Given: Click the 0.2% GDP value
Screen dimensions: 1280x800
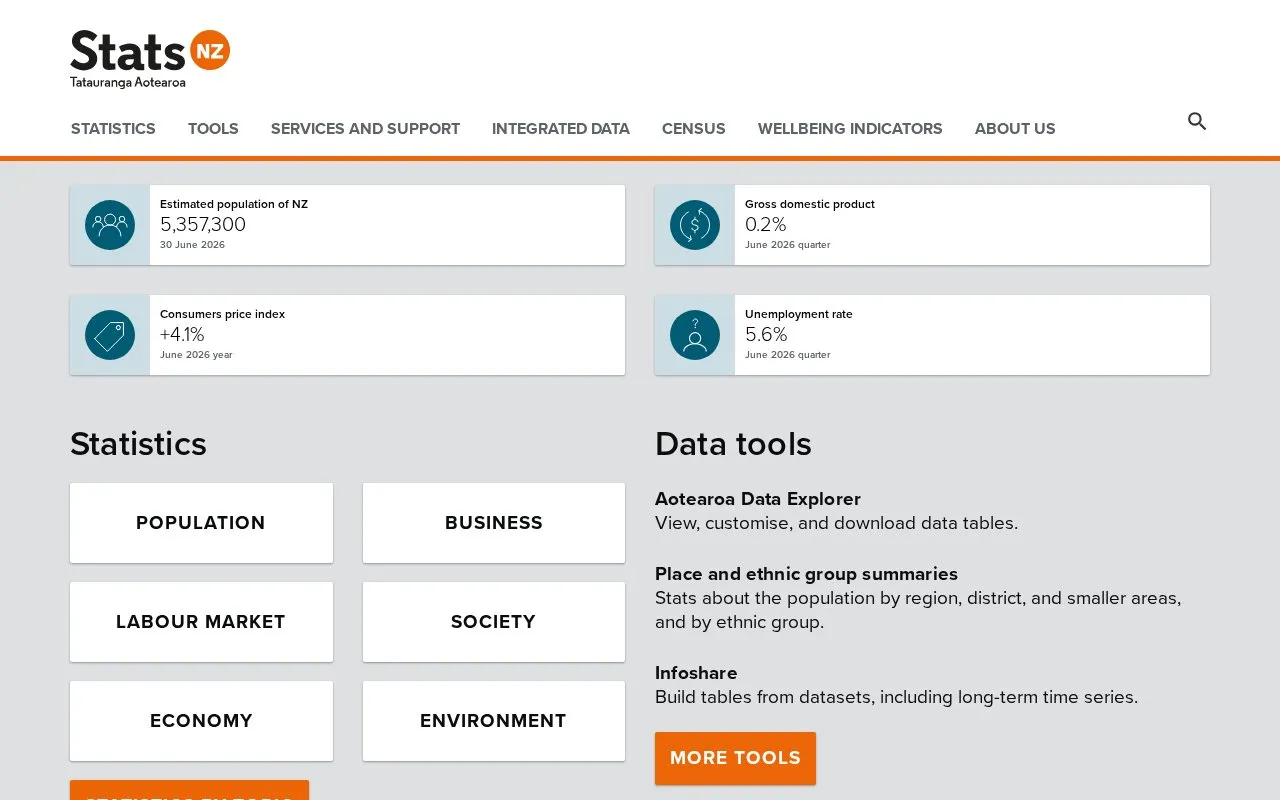Looking at the screenshot, I should point(766,225).
